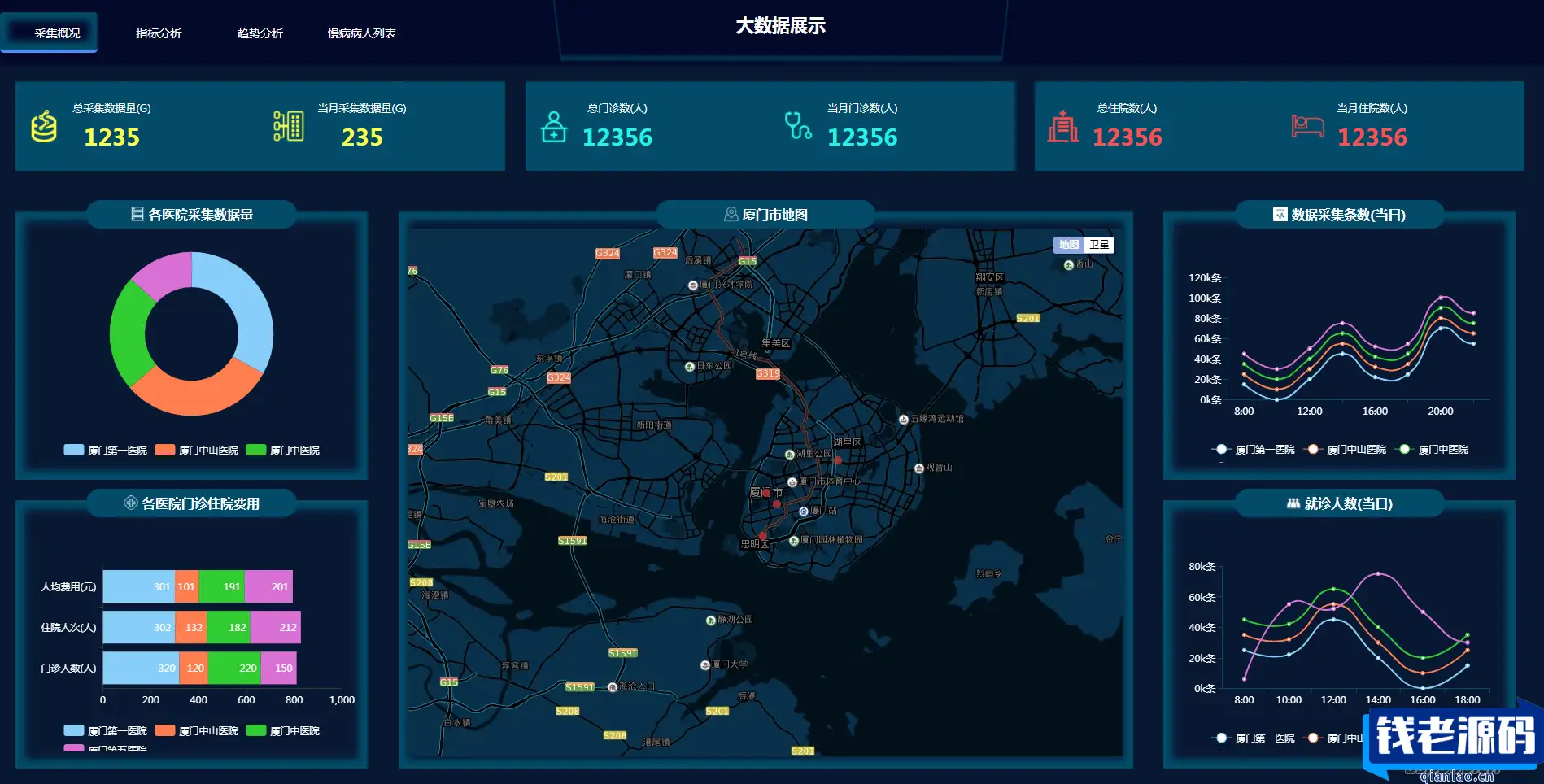Image resolution: width=1544 pixels, height=784 pixels.
Task: Toggle 厦门第一医院 in 数据采集条数 legend
Action: [1253, 449]
